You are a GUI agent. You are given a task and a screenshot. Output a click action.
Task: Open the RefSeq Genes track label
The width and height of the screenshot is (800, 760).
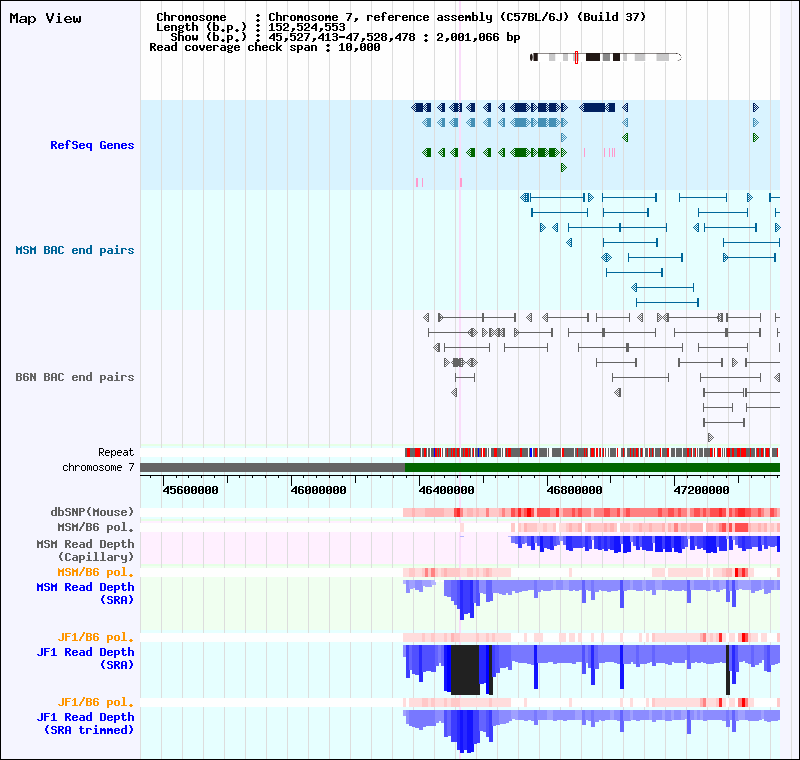tap(92, 145)
